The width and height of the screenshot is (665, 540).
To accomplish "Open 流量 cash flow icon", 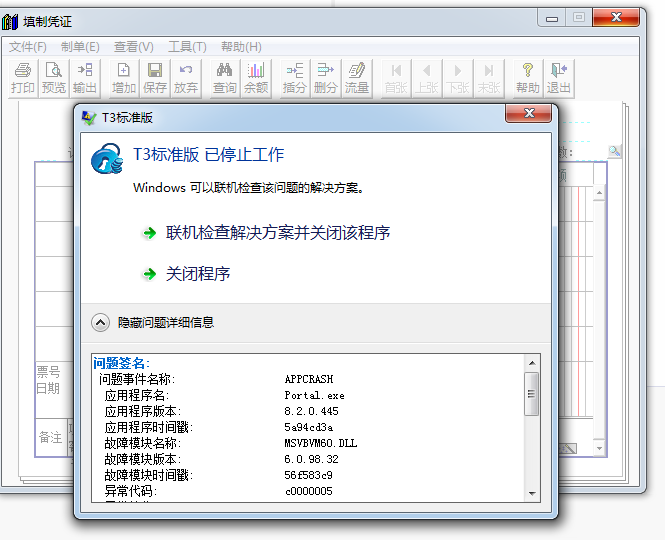I will coord(356,78).
